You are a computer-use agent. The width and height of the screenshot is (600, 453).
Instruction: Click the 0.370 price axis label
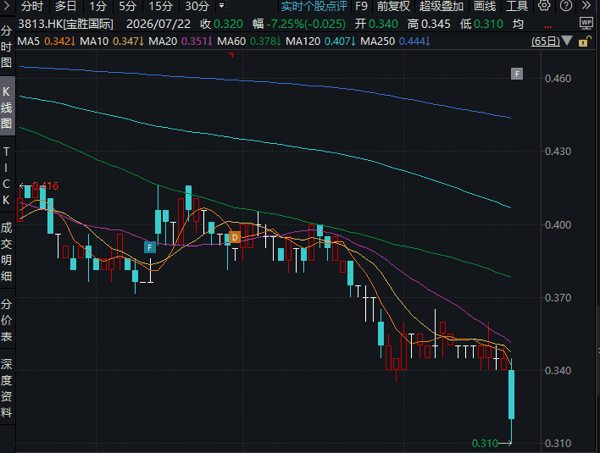[558, 298]
